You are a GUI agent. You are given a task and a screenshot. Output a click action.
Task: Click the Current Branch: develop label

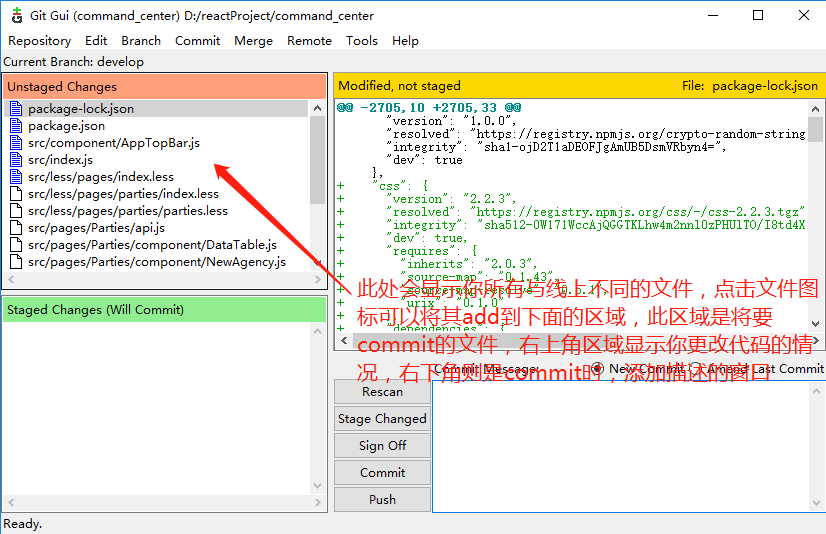click(x=74, y=62)
